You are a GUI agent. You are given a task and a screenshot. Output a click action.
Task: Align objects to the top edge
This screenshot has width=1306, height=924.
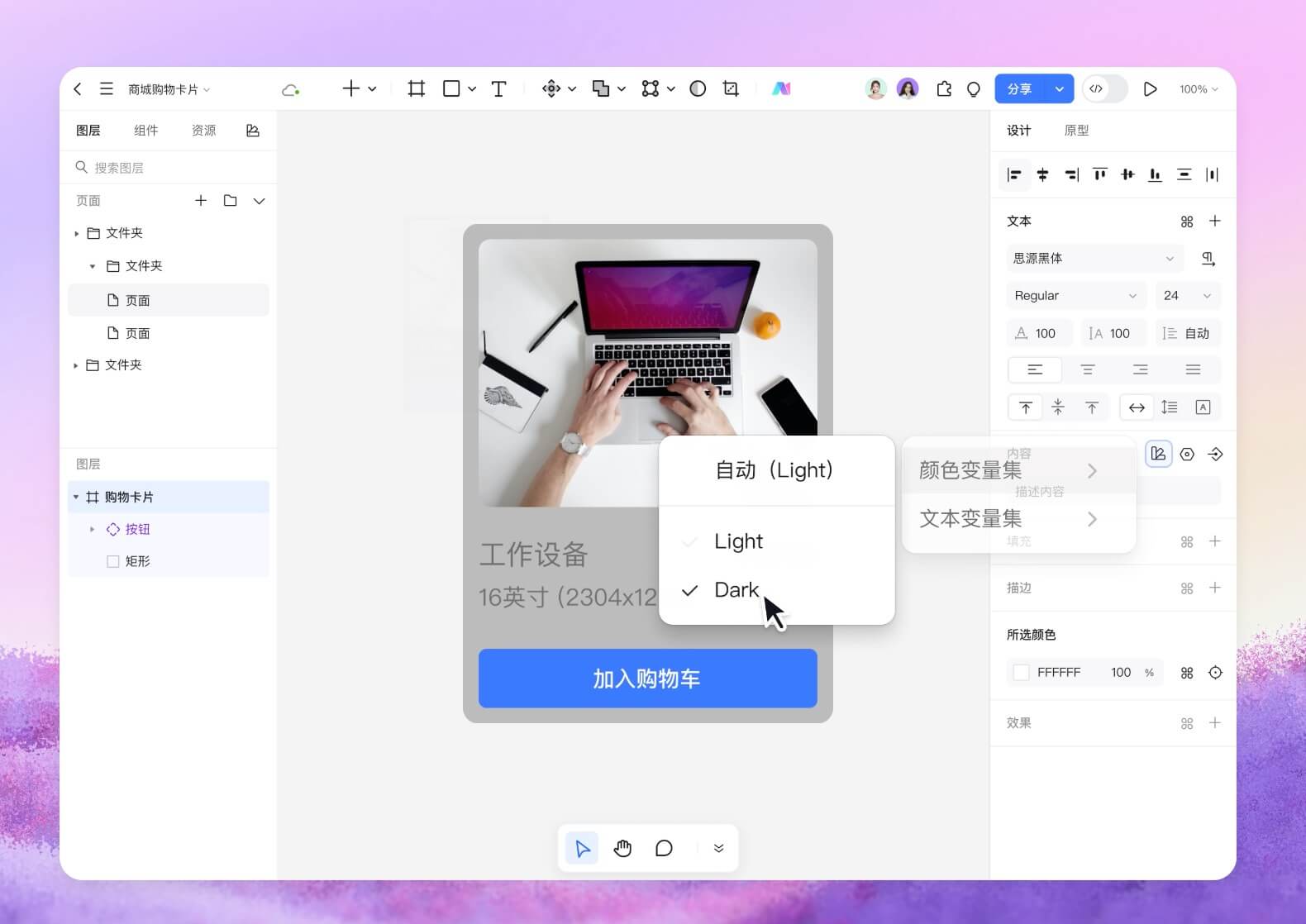point(1099,174)
